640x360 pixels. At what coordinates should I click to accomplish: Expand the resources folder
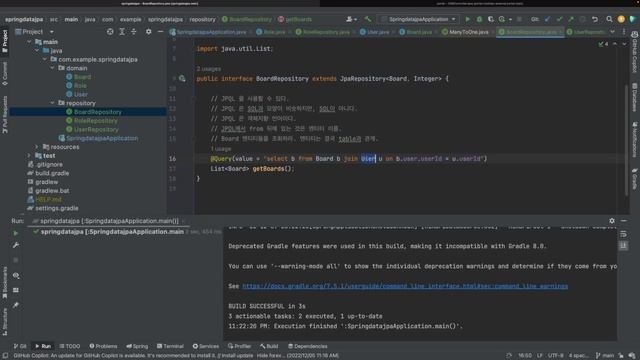click(37, 147)
